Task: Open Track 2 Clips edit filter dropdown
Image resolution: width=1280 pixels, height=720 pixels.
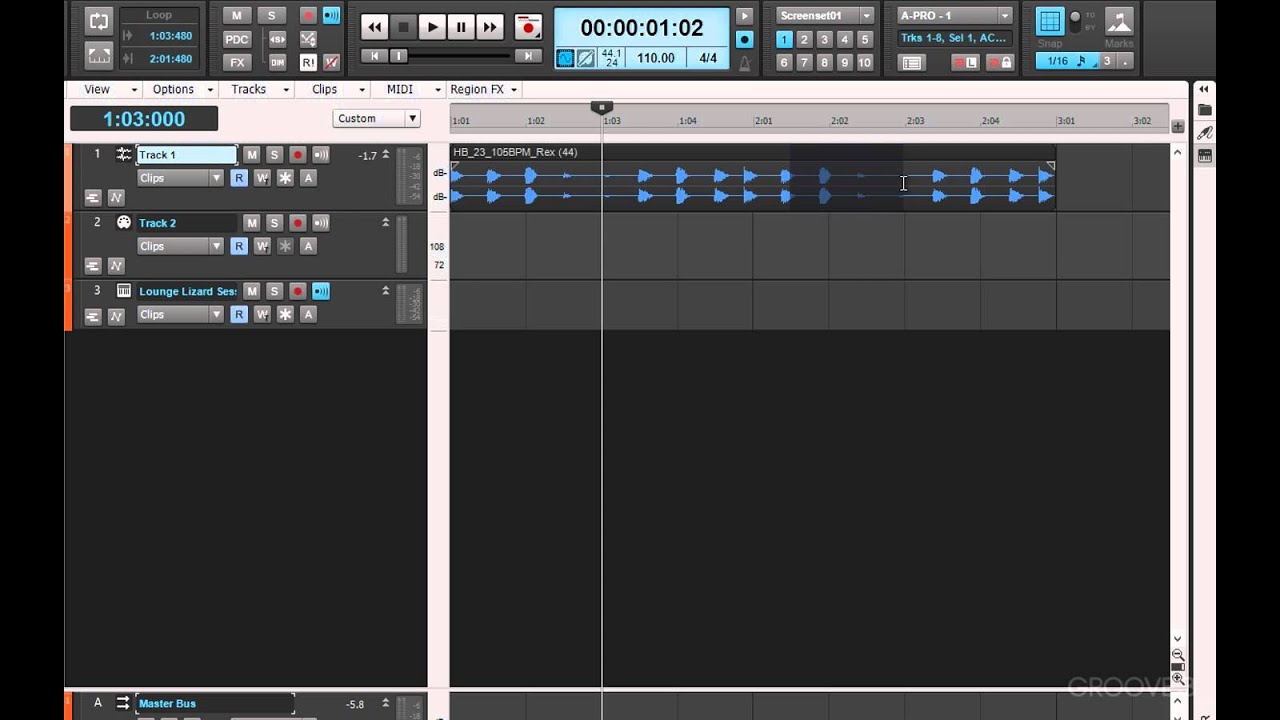Action: pyautogui.click(x=180, y=246)
